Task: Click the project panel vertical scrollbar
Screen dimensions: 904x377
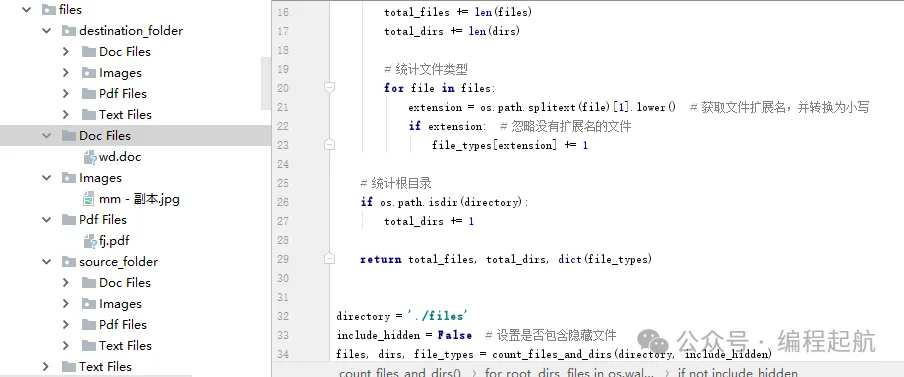Action: tap(266, 83)
